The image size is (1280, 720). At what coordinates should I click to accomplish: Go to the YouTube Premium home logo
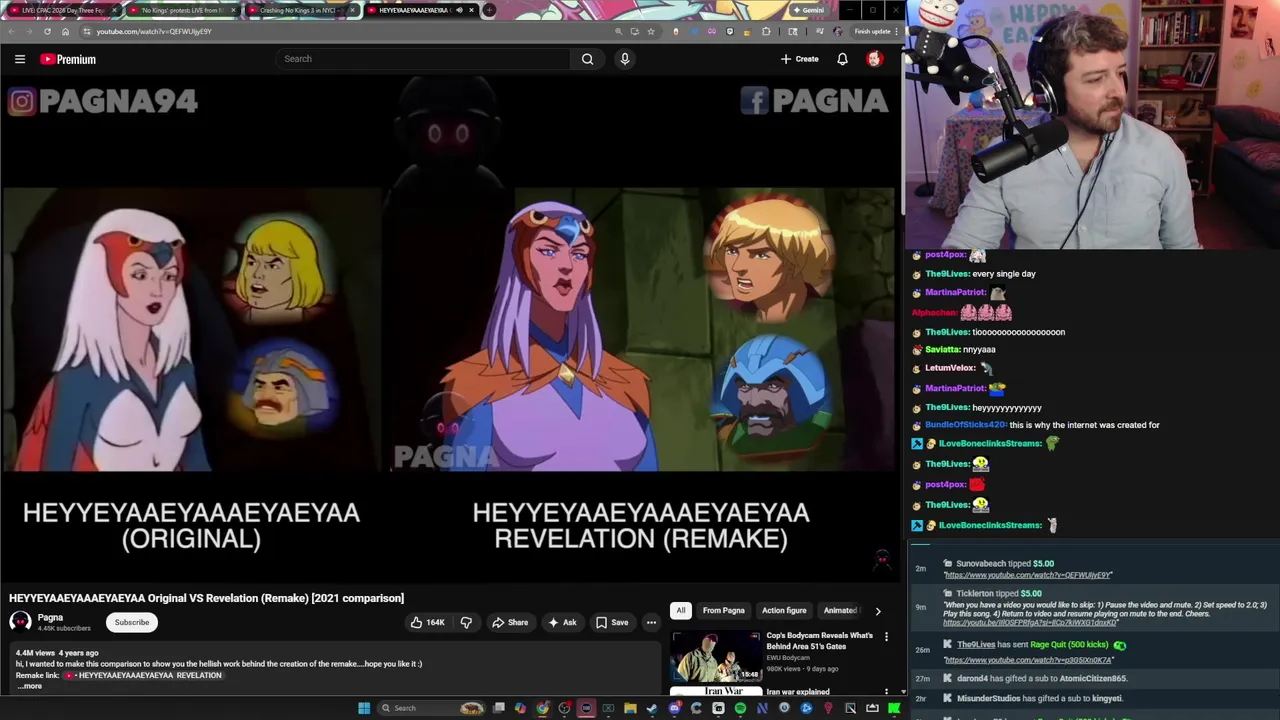point(68,59)
